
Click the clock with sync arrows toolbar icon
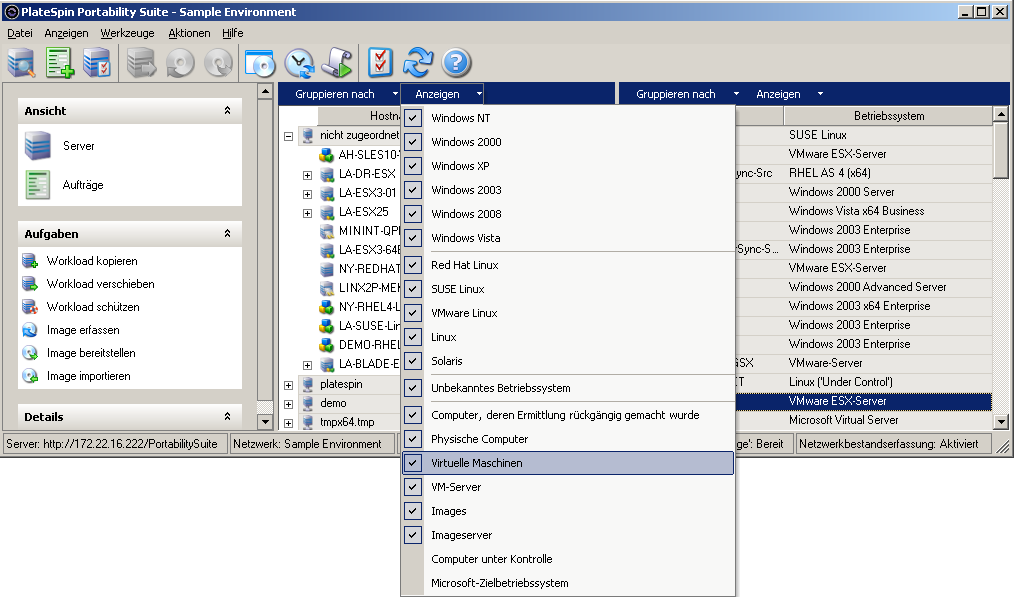click(x=299, y=63)
